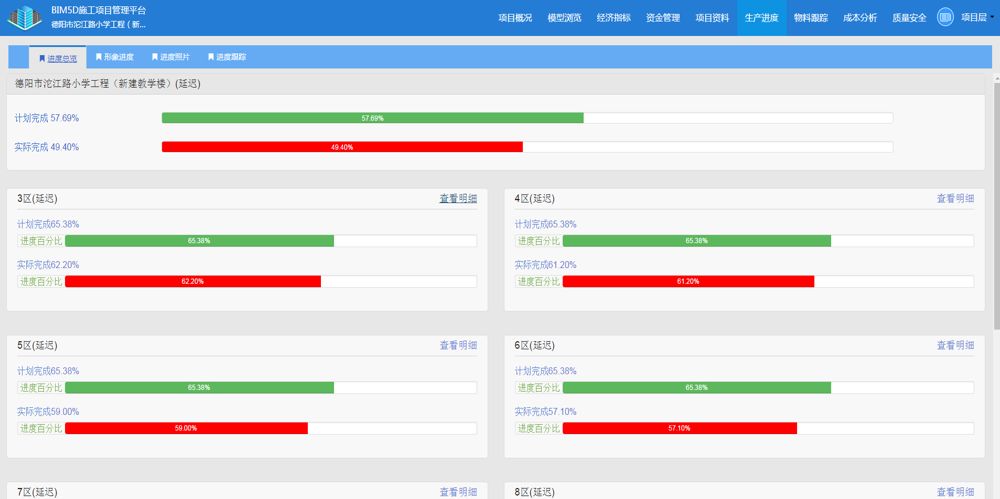
Task: Click the BIM5D施工项目管理平台 title text
Action: click(99, 11)
